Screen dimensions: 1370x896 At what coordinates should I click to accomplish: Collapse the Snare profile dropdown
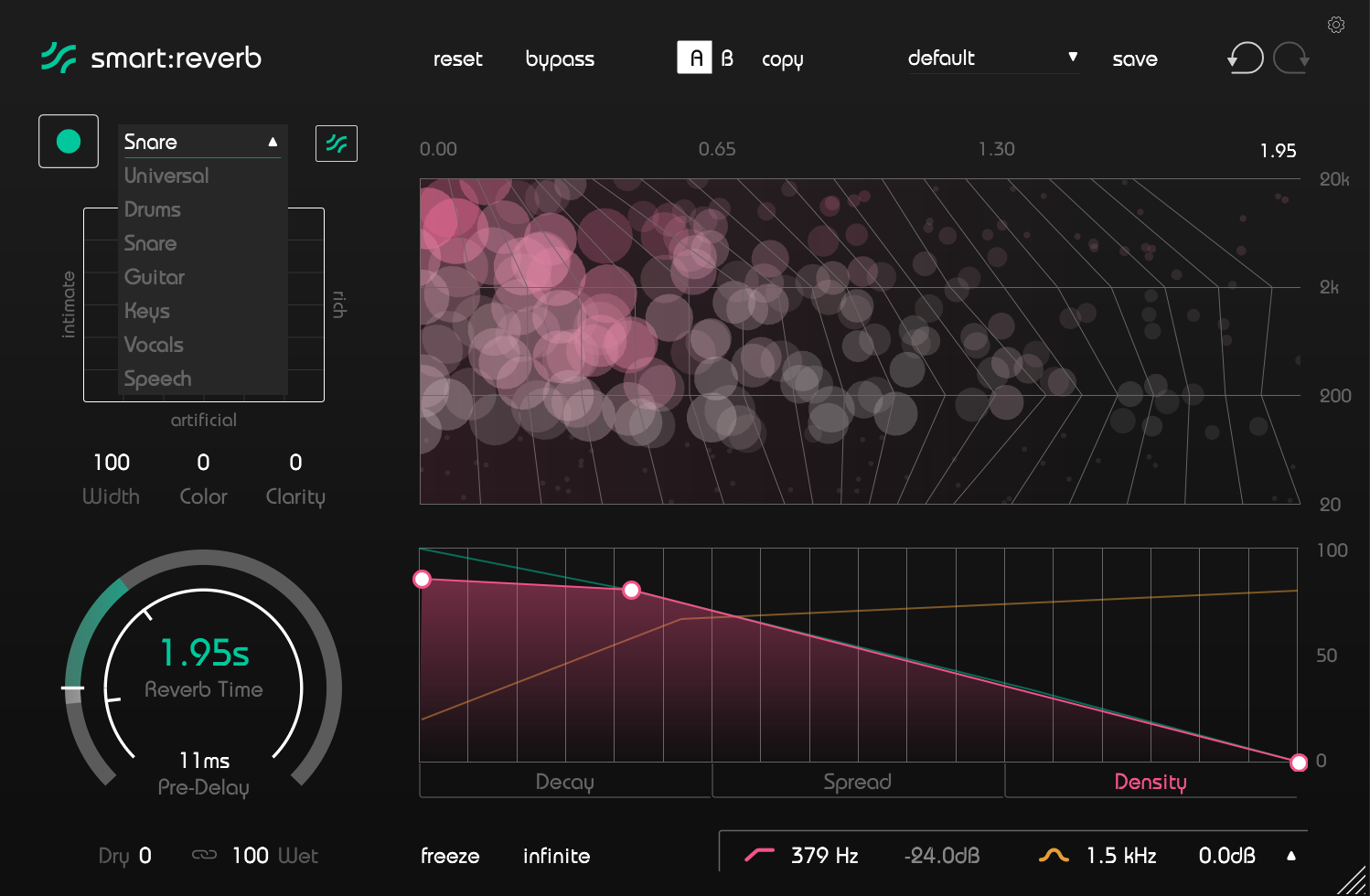point(202,142)
